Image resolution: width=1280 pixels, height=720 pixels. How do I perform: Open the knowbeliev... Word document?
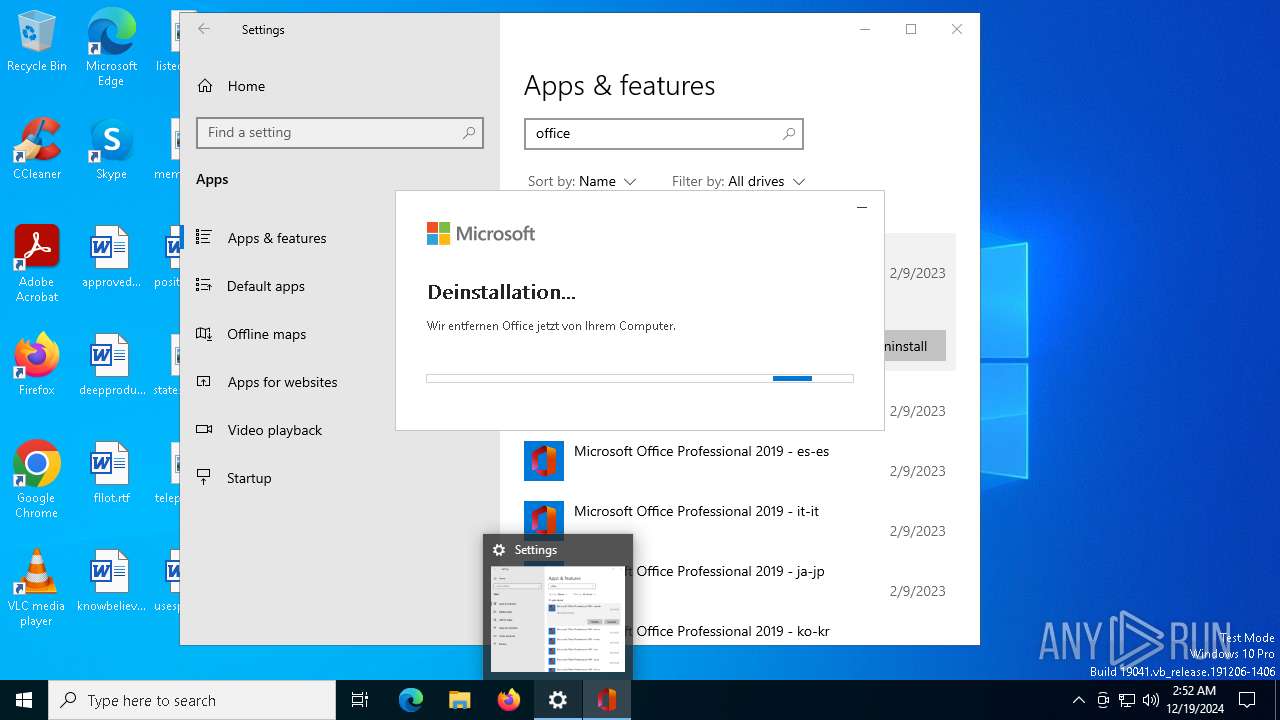click(x=111, y=580)
